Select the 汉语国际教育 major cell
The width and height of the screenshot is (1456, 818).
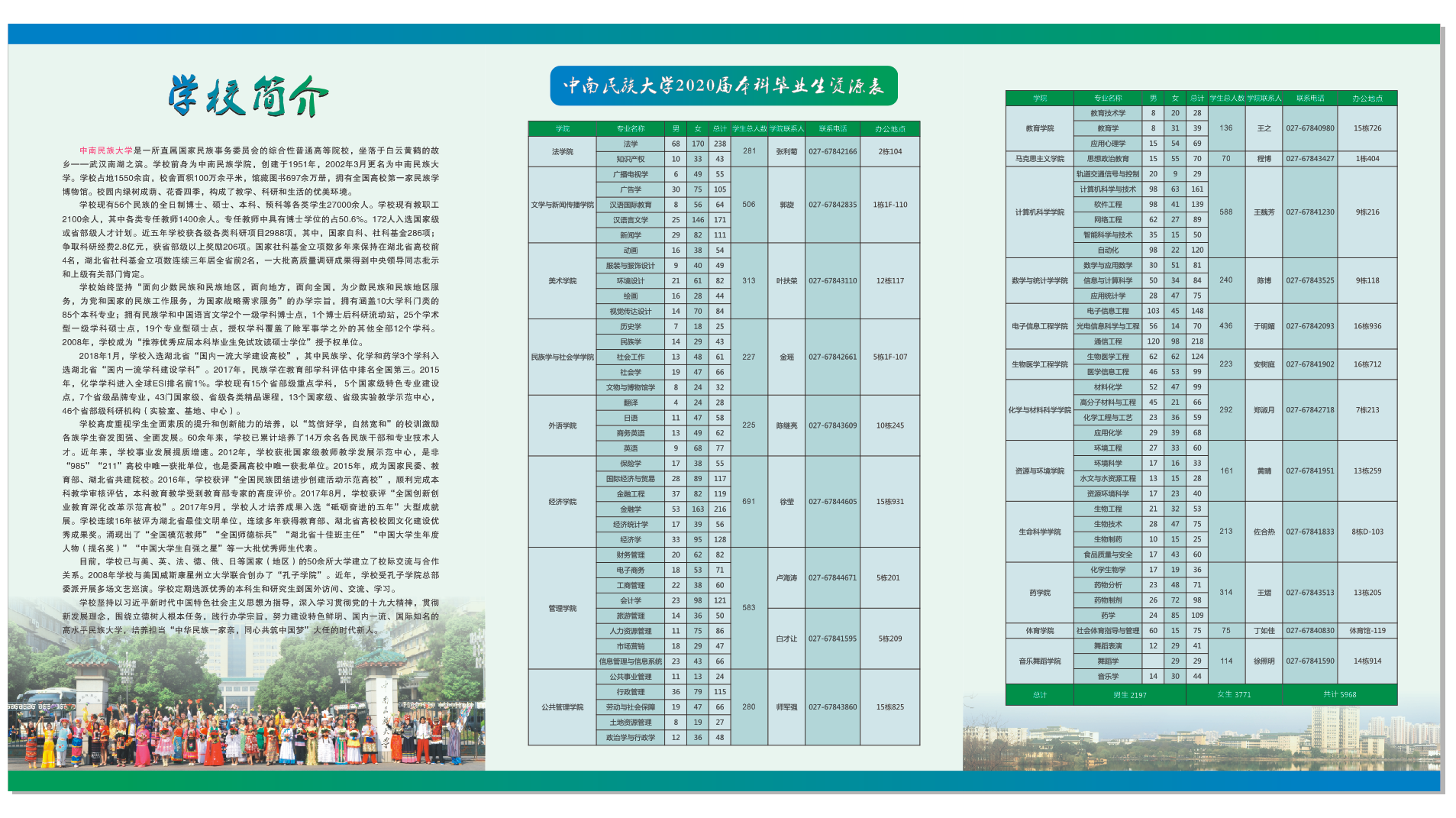click(x=630, y=205)
